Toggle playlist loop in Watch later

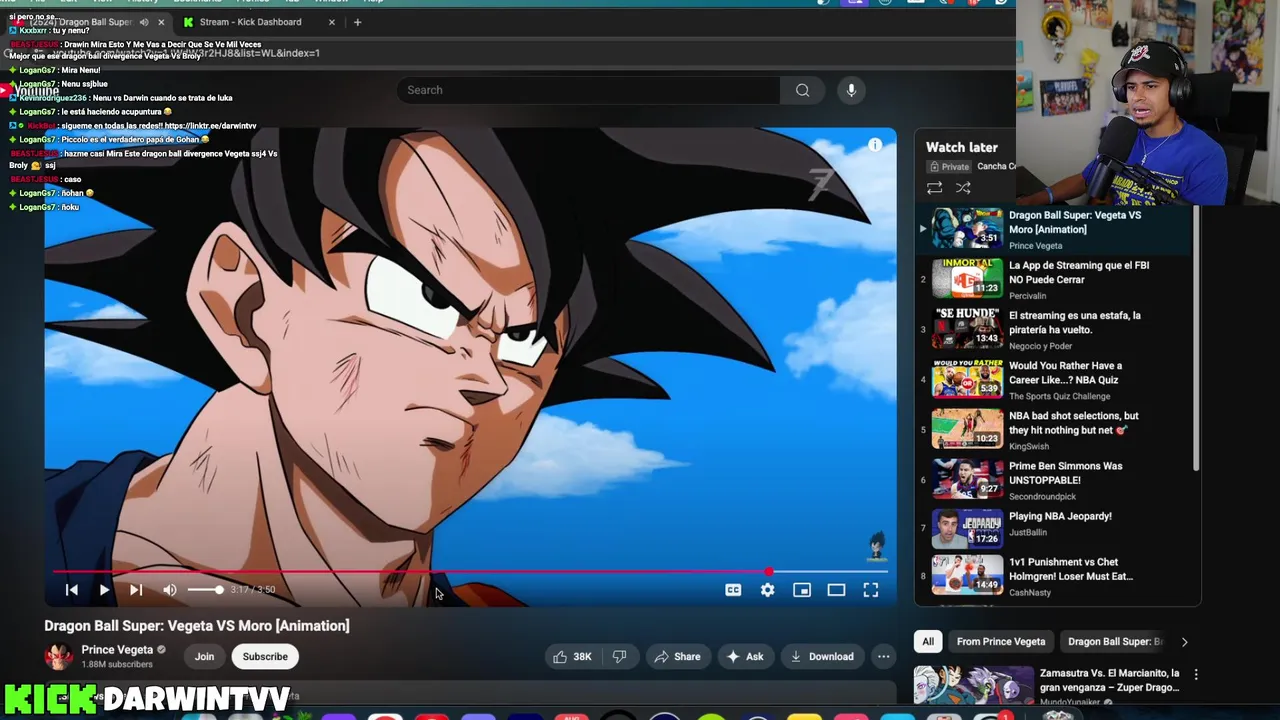(934, 188)
